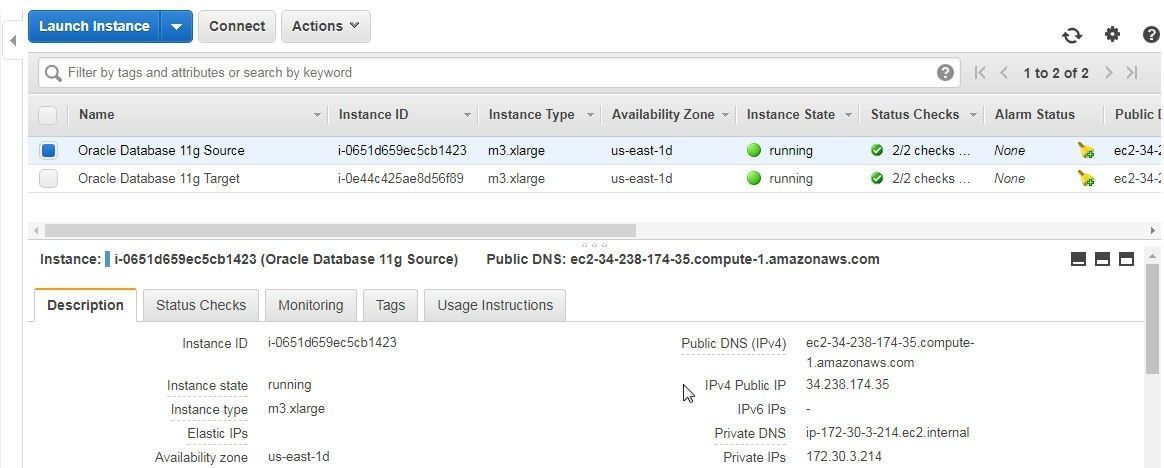Check the Oracle Database 11g Target checkbox
The width and height of the screenshot is (1164, 468).
(48, 179)
